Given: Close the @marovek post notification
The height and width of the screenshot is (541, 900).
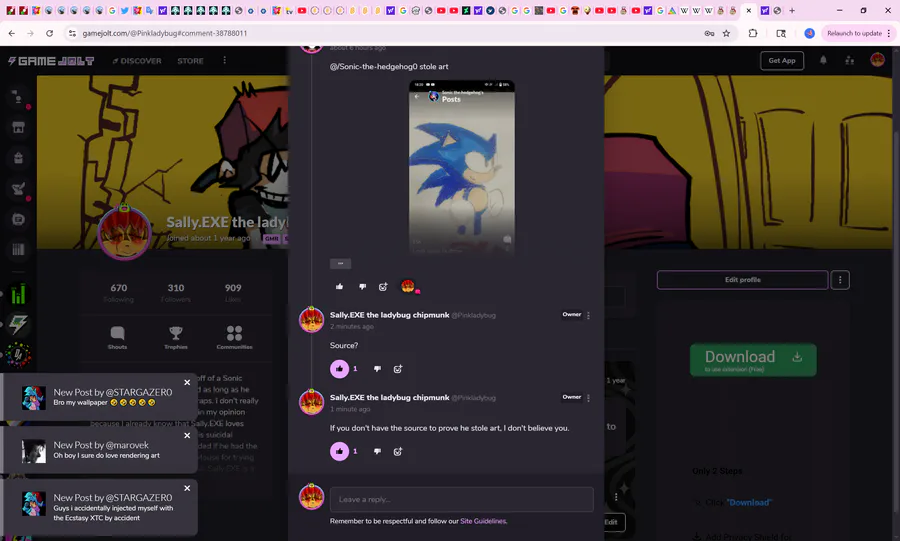Looking at the screenshot, I should tap(187, 435).
